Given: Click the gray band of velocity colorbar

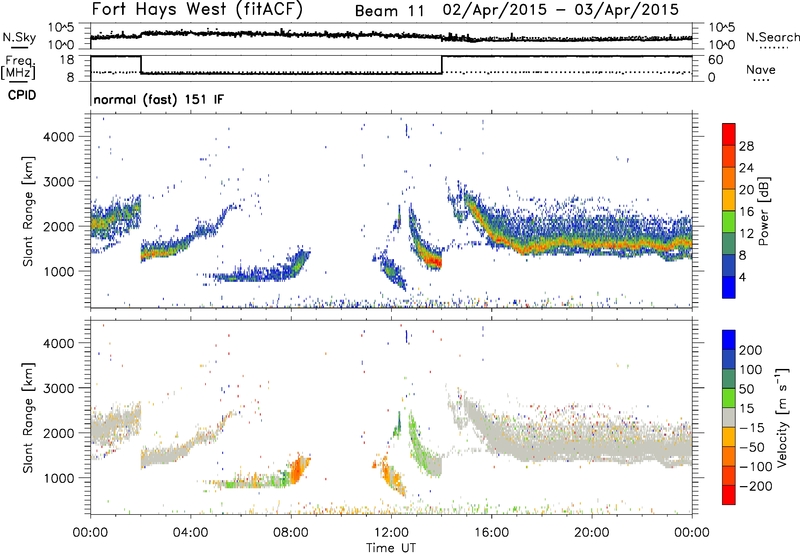Looking at the screenshot, I should [x=729, y=417].
